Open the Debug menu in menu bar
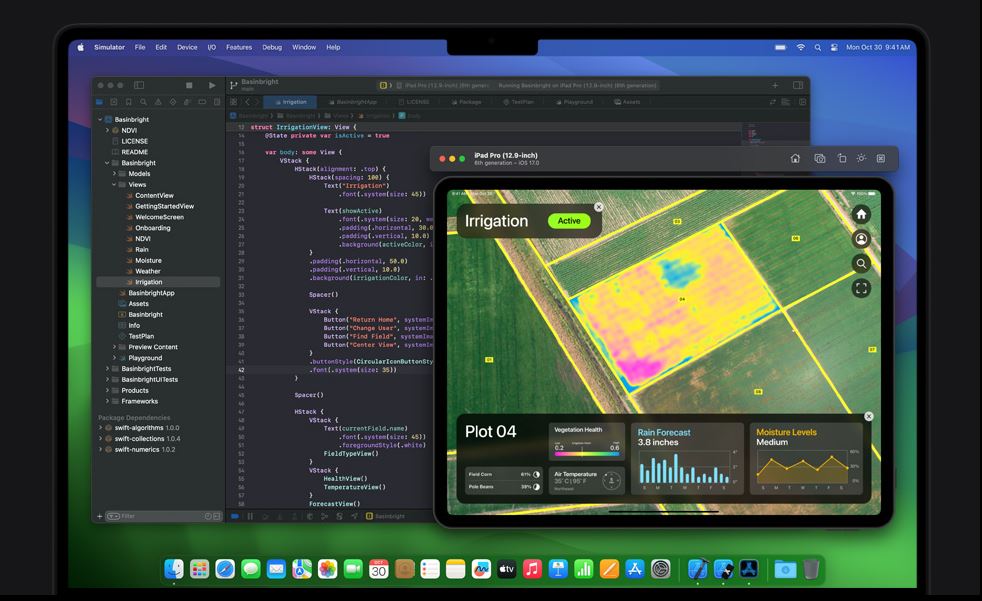Screen dimensions: 982x601 pos(271,47)
